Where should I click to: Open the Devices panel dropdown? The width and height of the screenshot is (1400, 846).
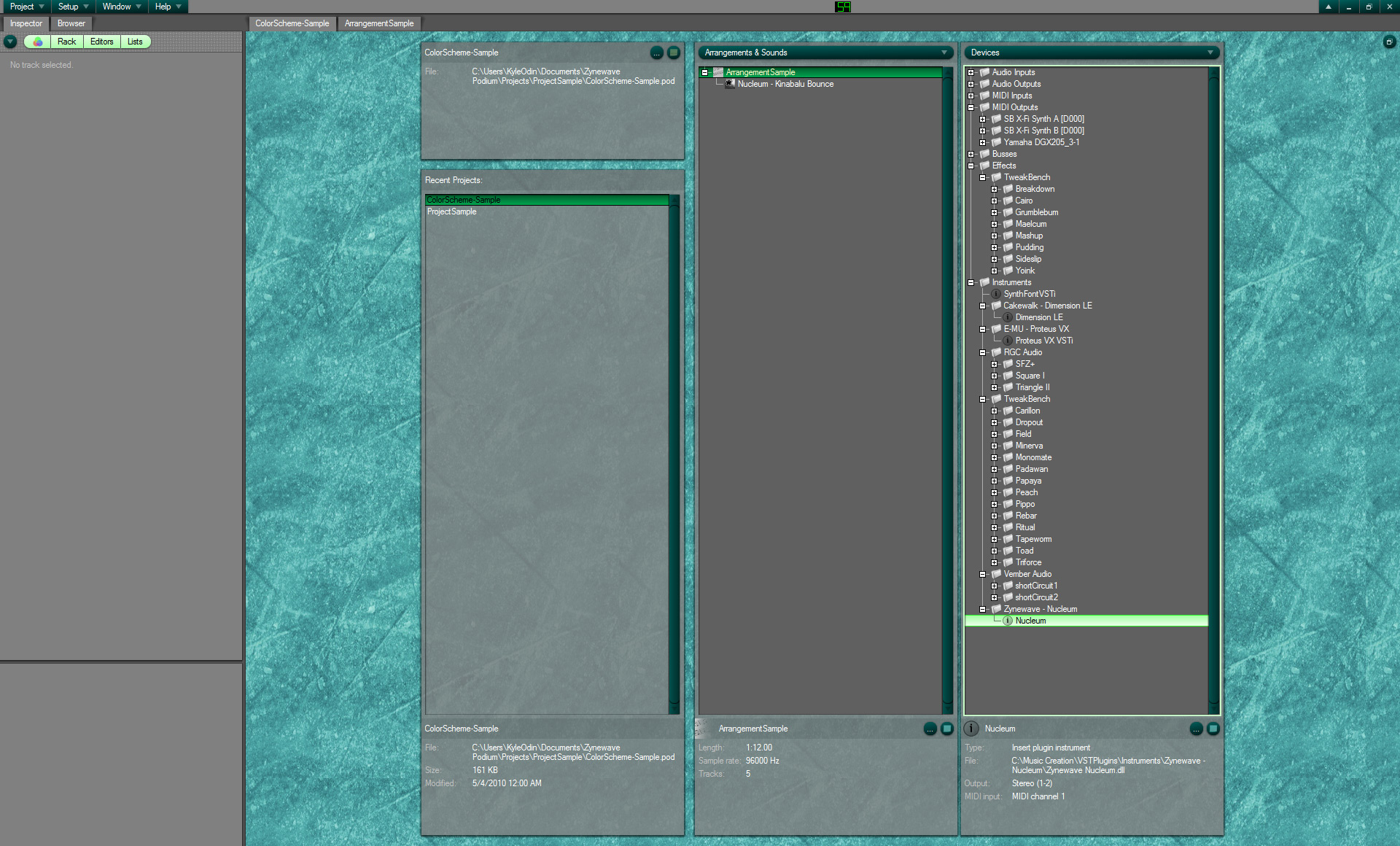(1210, 53)
